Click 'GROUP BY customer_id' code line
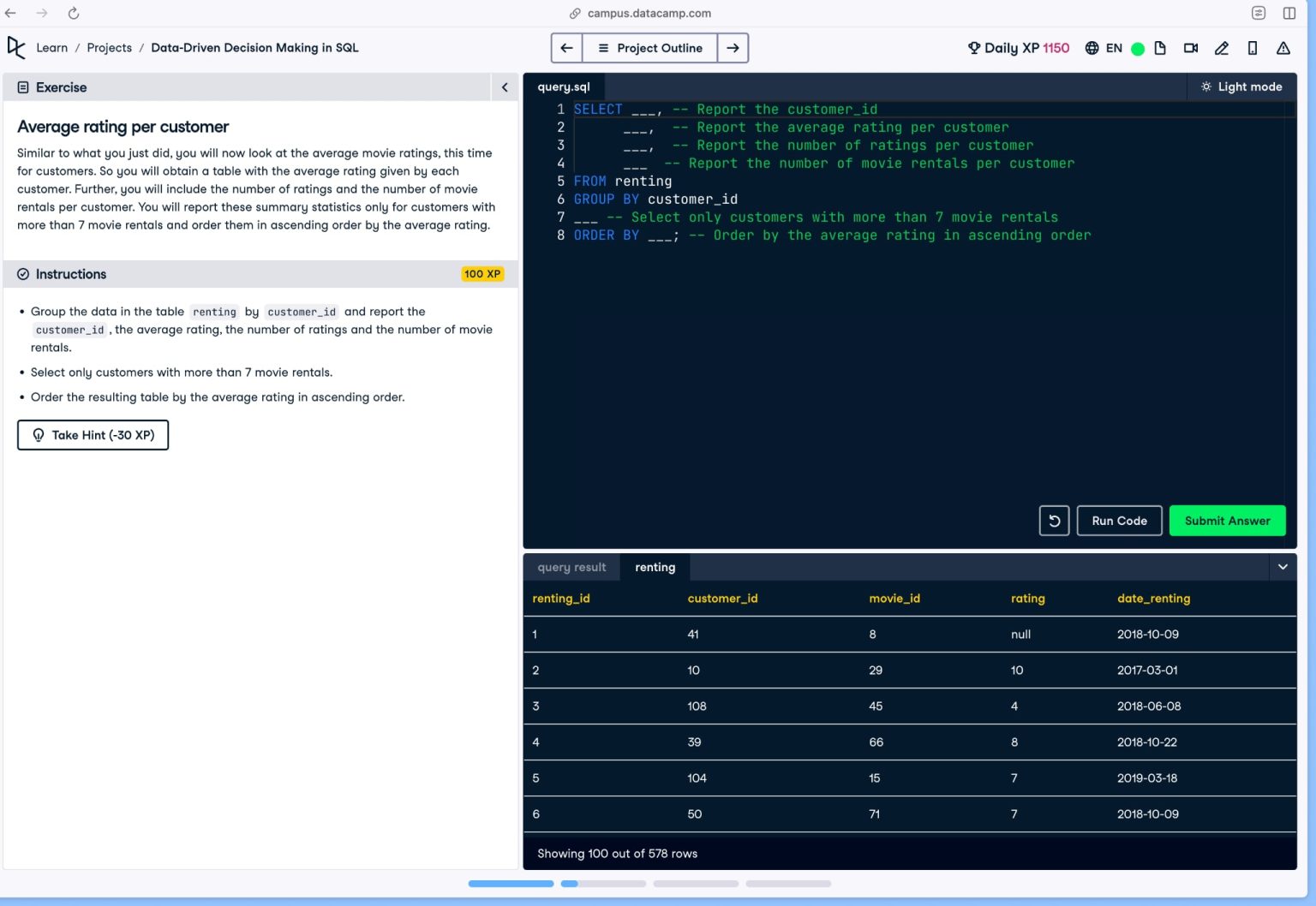Screen dimensions: 1316x906 [x=655, y=200]
